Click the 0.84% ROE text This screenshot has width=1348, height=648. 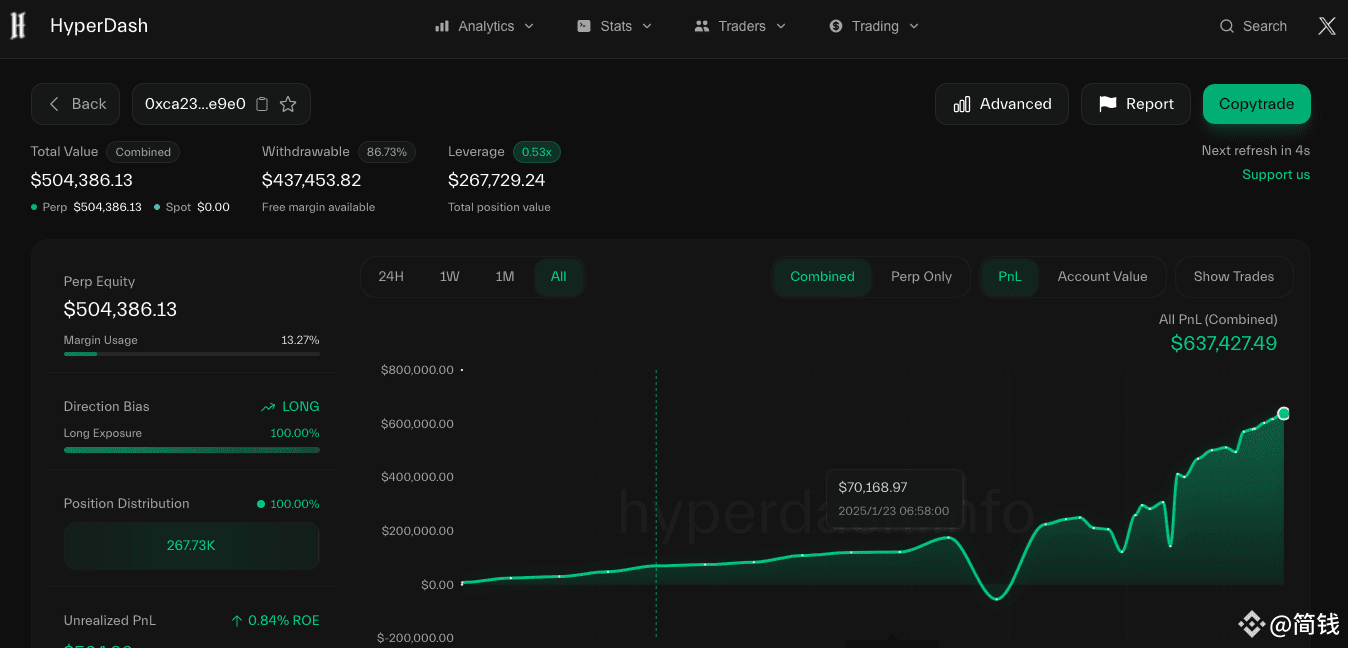(284, 621)
